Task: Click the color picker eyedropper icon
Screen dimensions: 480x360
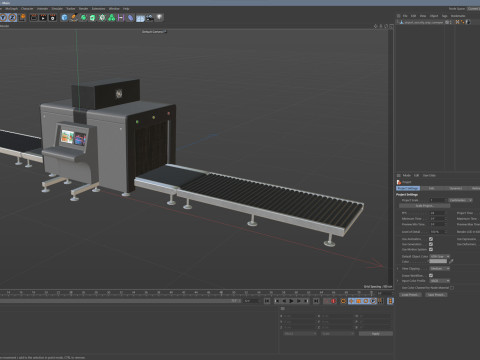Action: 451,262
